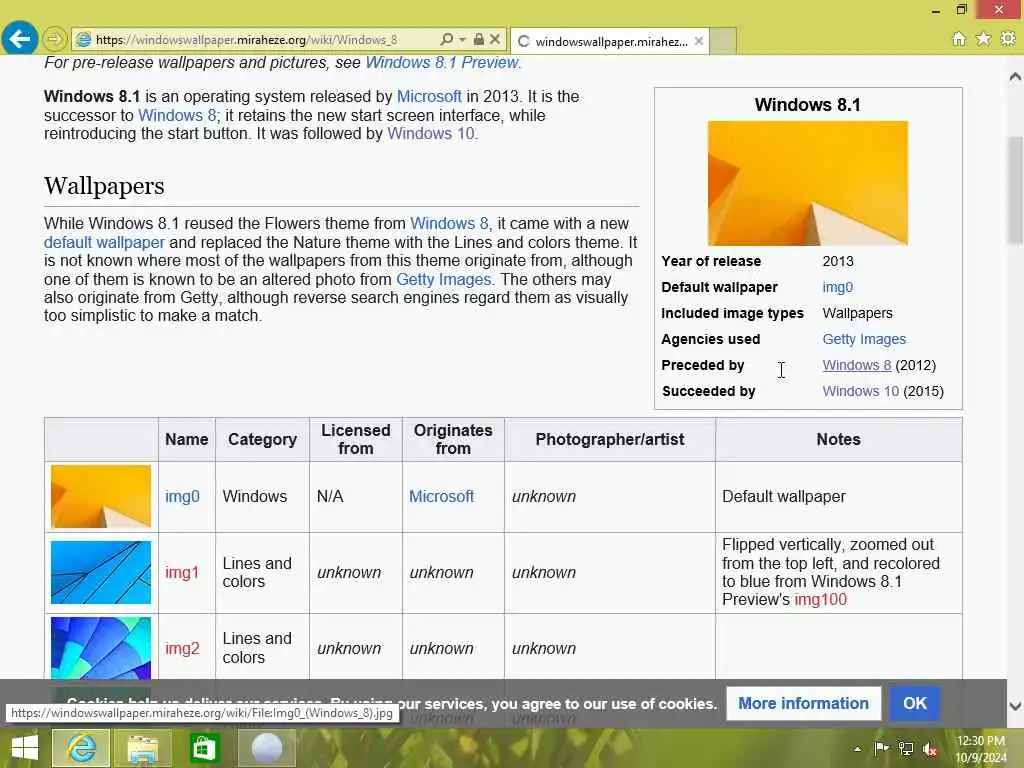This screenshot has width=1024, height=768.
Task: Open the Home icon in the browser toolbar
Action: [959, 39]
